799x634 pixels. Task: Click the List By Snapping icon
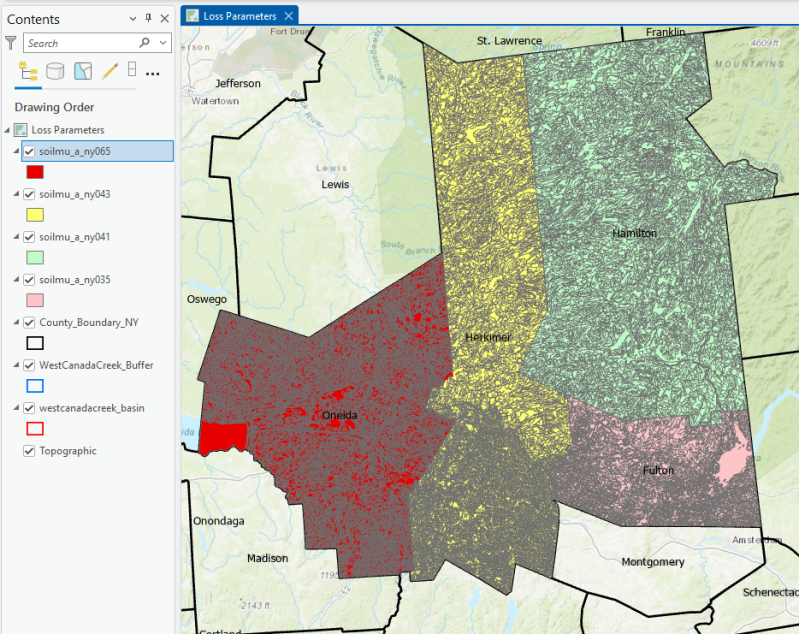132,71
